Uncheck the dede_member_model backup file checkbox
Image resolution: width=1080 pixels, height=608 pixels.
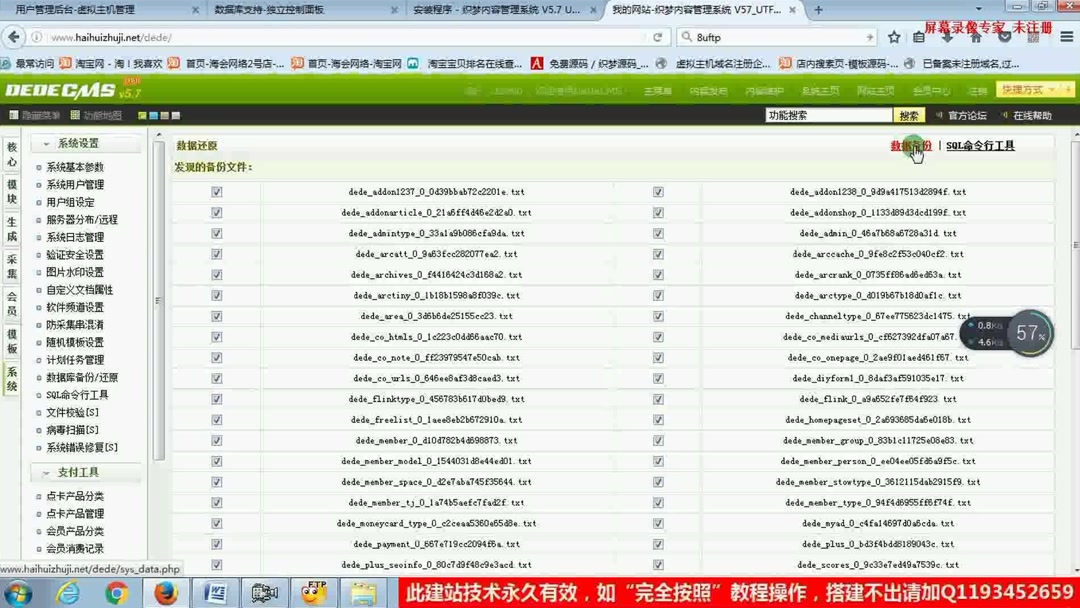point(216,461)
